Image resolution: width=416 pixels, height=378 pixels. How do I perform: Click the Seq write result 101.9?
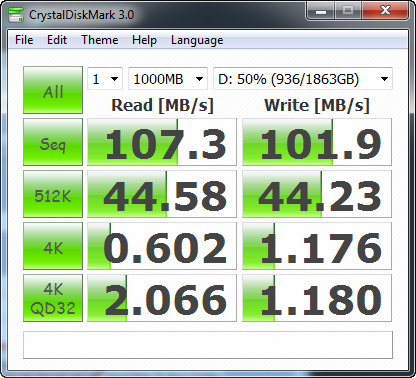click(x=317, y=142)
